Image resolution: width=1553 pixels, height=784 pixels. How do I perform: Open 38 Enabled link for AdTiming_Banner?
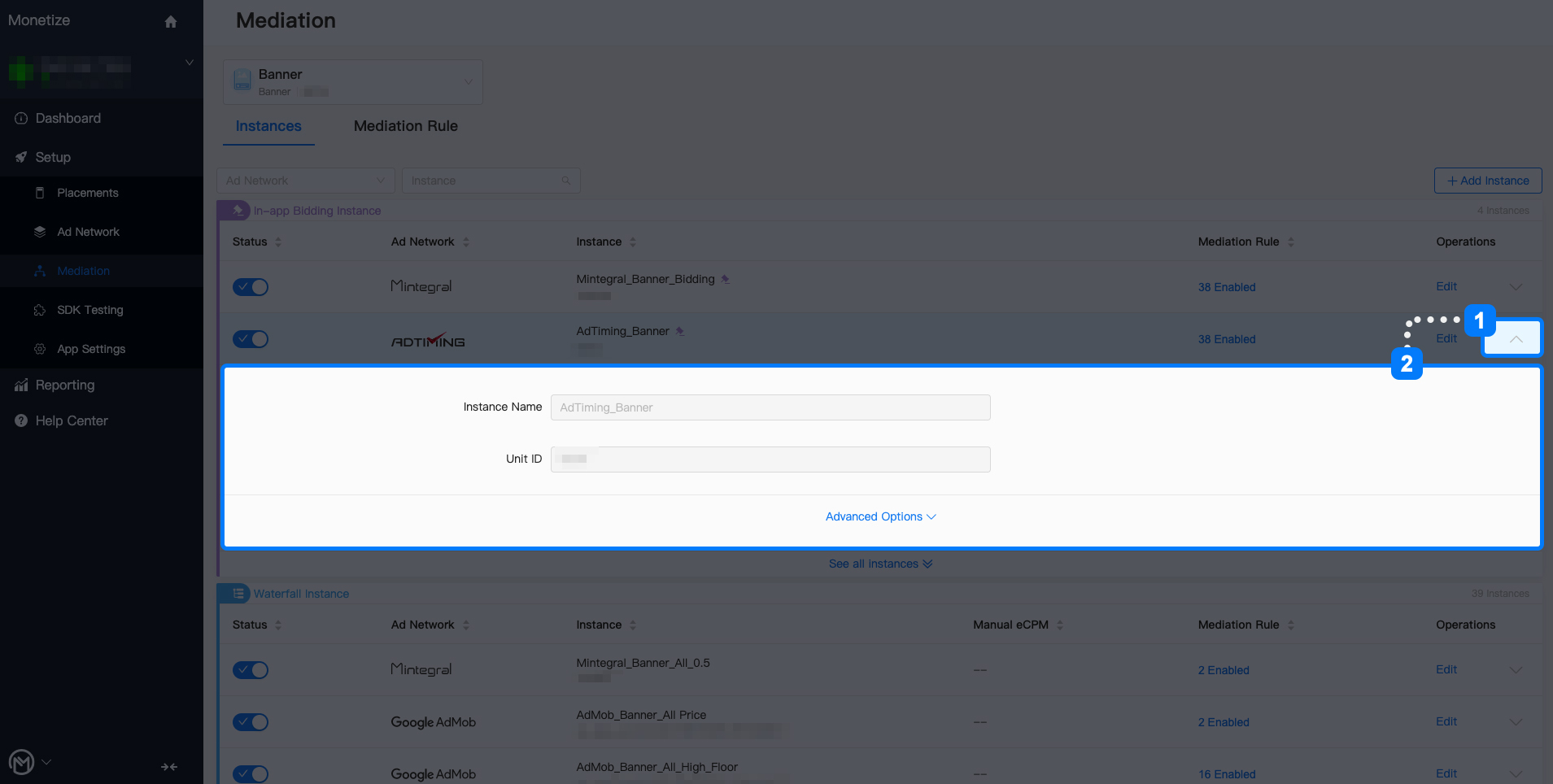pos(1227,339)
